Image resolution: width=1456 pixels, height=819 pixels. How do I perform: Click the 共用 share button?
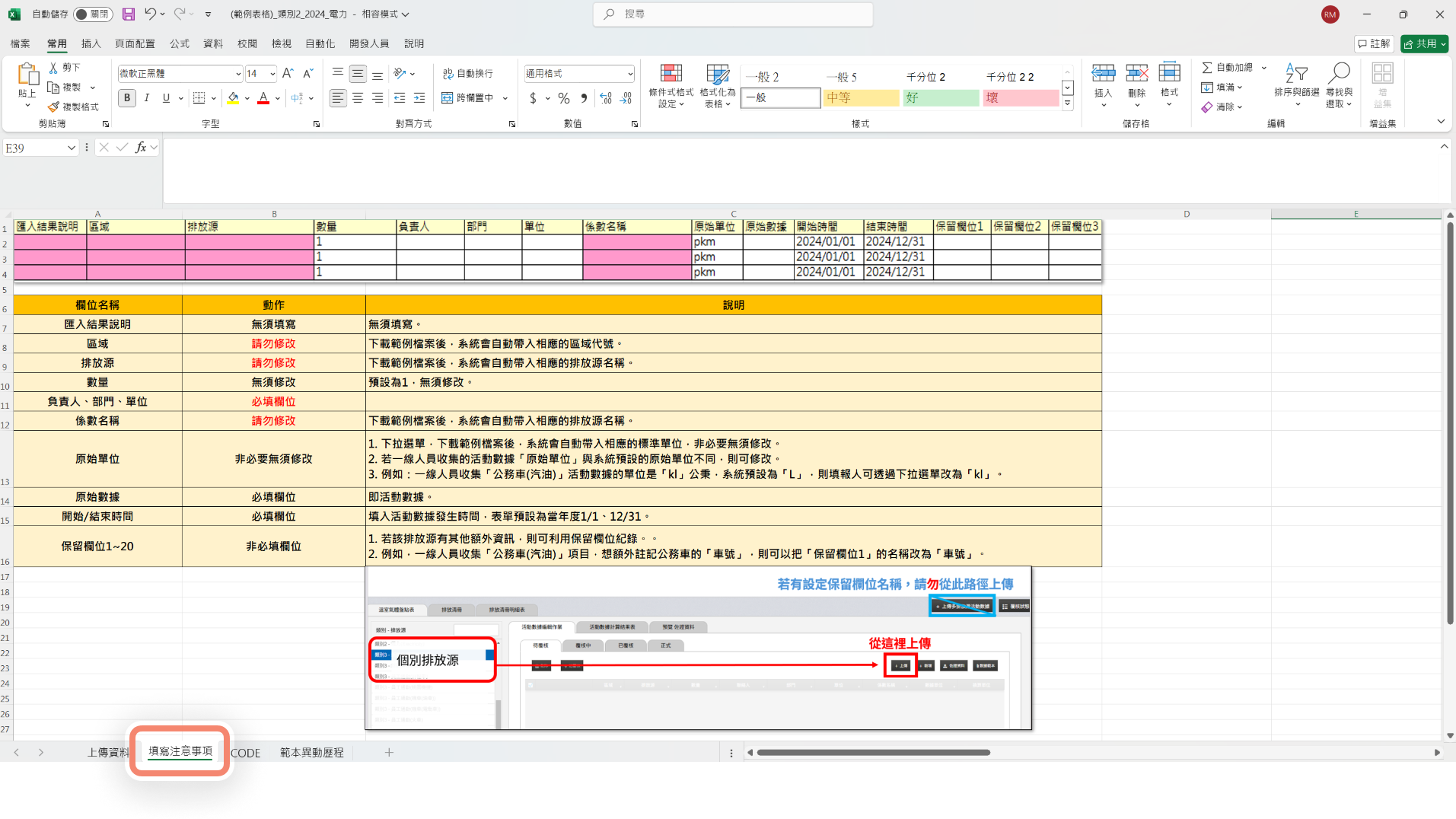point(1423,43)
